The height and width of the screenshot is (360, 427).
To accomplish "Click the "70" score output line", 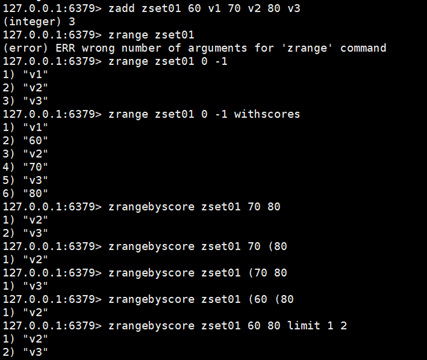I will click(x=25, y=167).
